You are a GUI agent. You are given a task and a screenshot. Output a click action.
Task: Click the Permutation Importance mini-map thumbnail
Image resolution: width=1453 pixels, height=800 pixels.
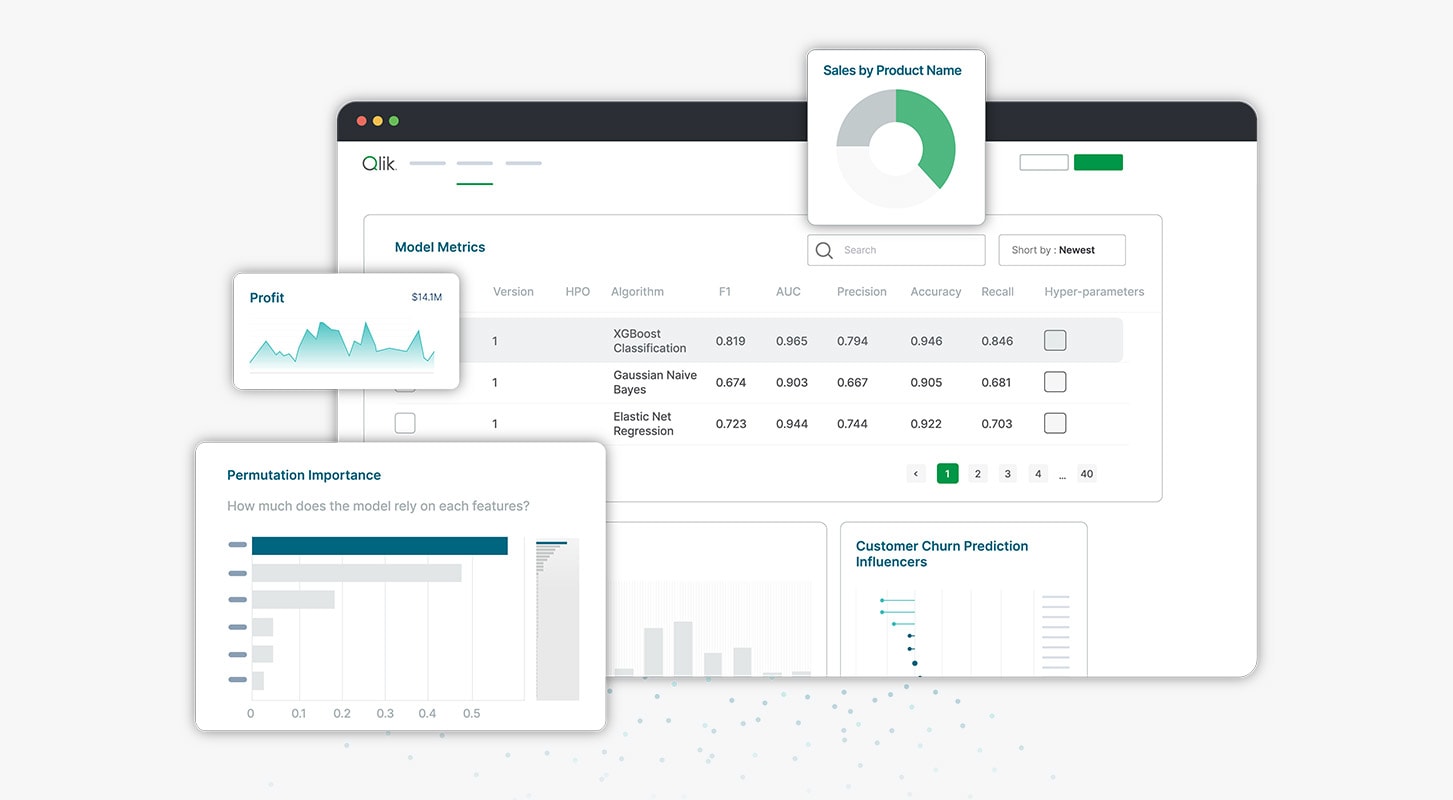(557, 618)
